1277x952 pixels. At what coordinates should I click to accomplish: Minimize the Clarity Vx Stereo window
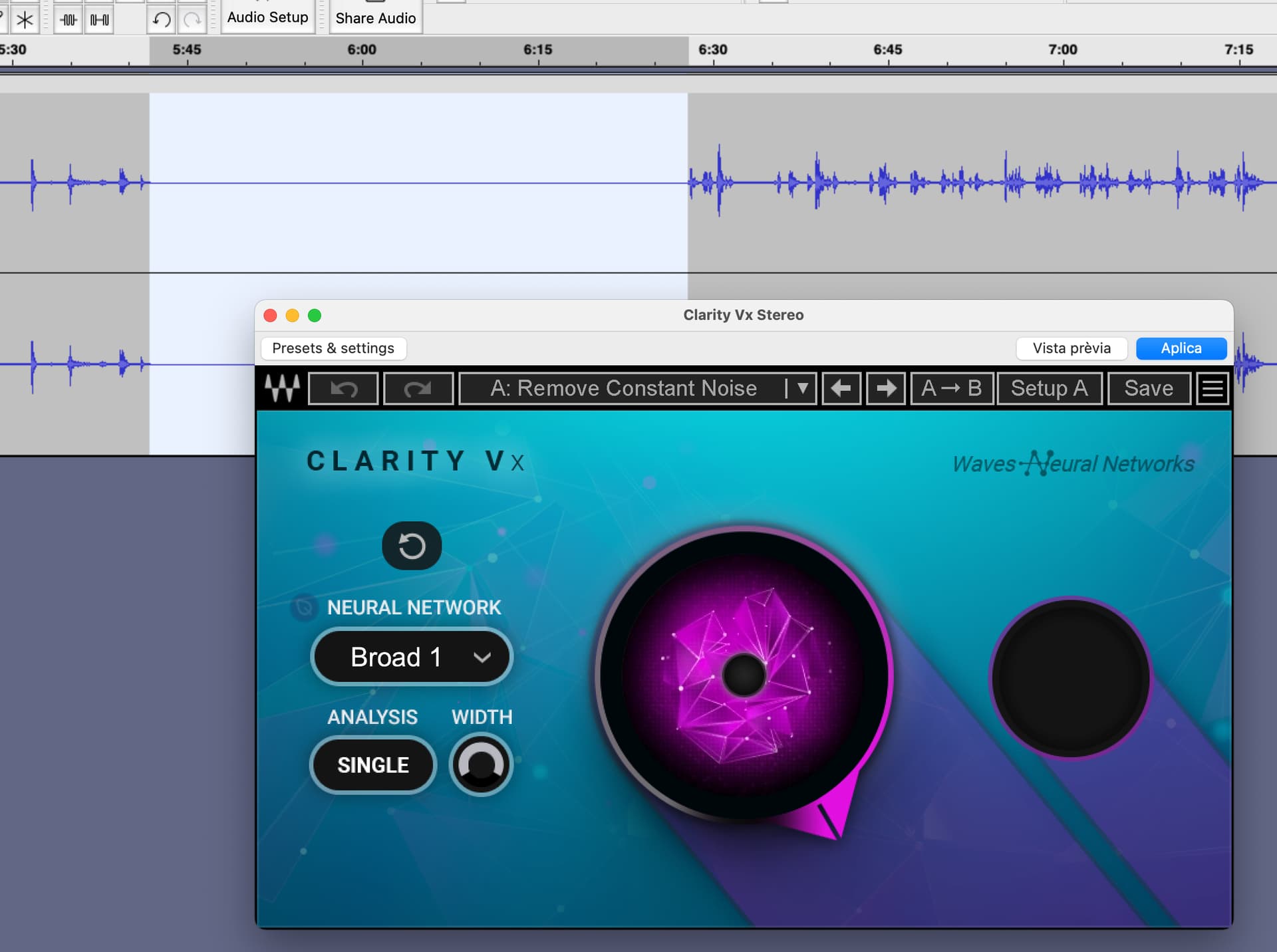tap(292, 315)
